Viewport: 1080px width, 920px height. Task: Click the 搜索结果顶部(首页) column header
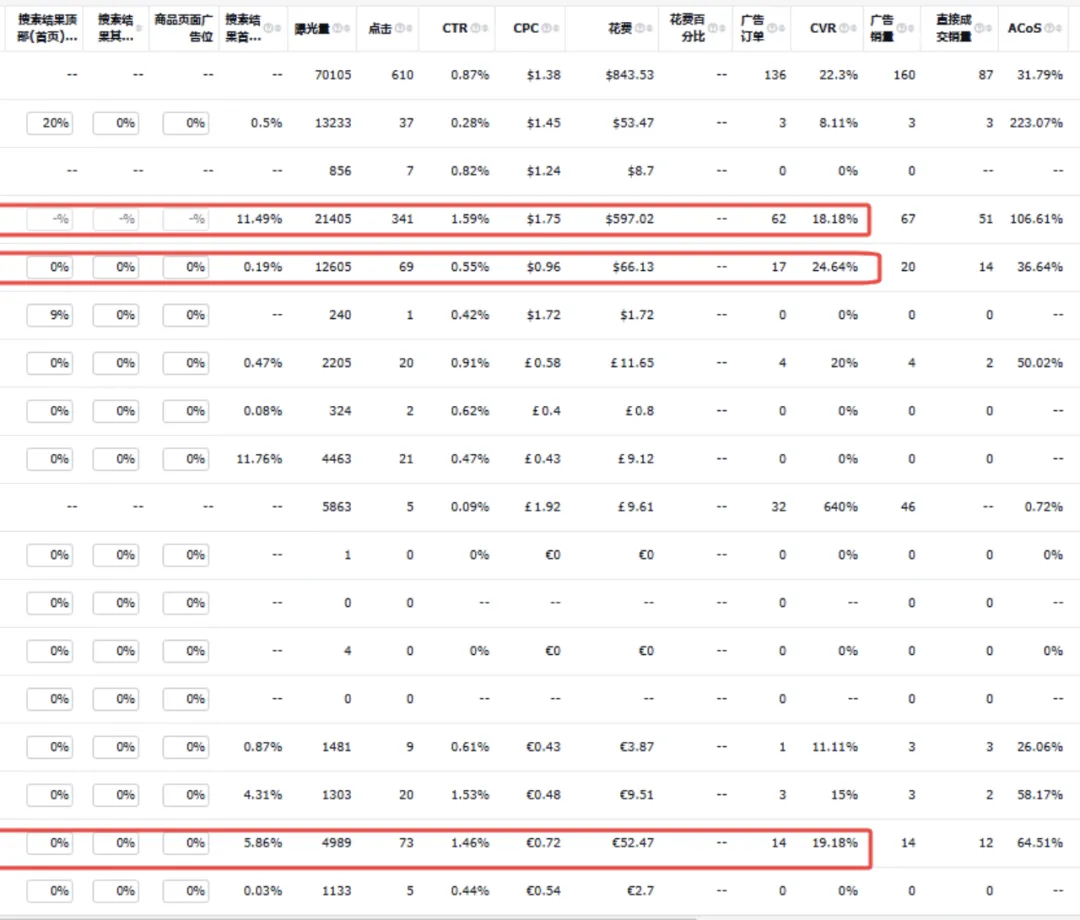coord(47,28)
